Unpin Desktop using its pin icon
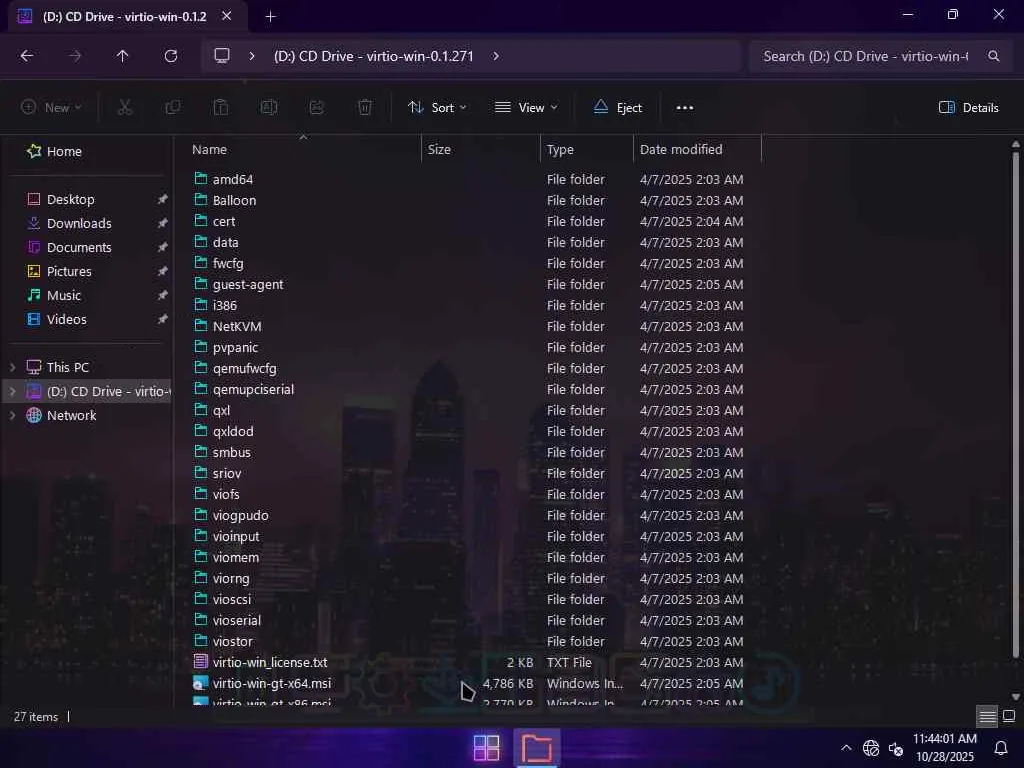1024x768 pixels. coord(162,199)
